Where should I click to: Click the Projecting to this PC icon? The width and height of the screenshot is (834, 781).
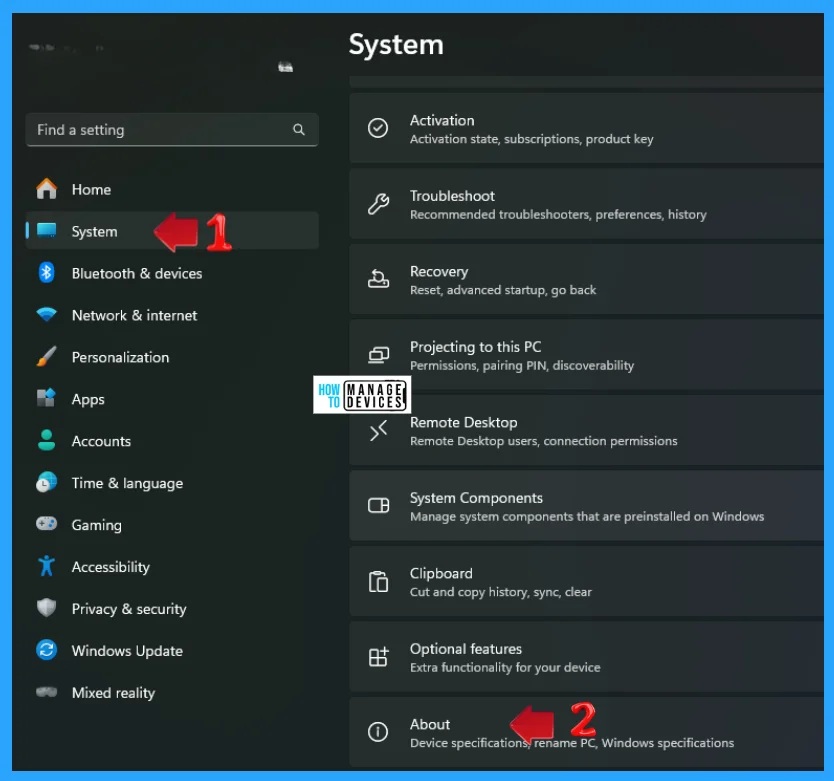click(379, 355)
